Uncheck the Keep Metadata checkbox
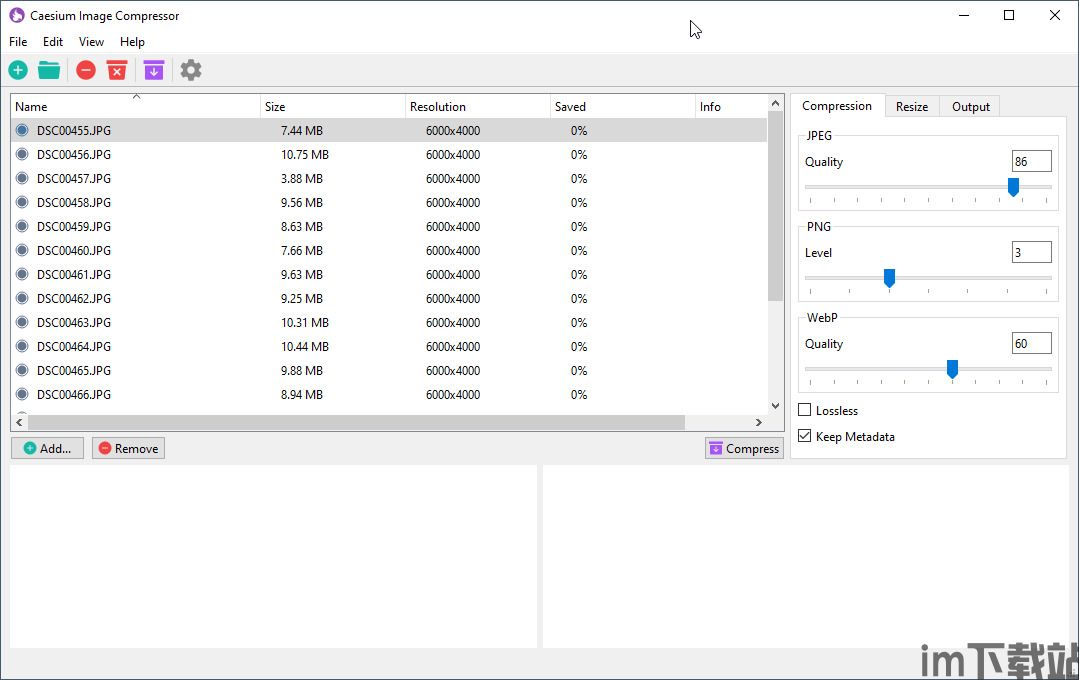The width and height of the screenshot is (1079, 680). click(x=804, y=436)
